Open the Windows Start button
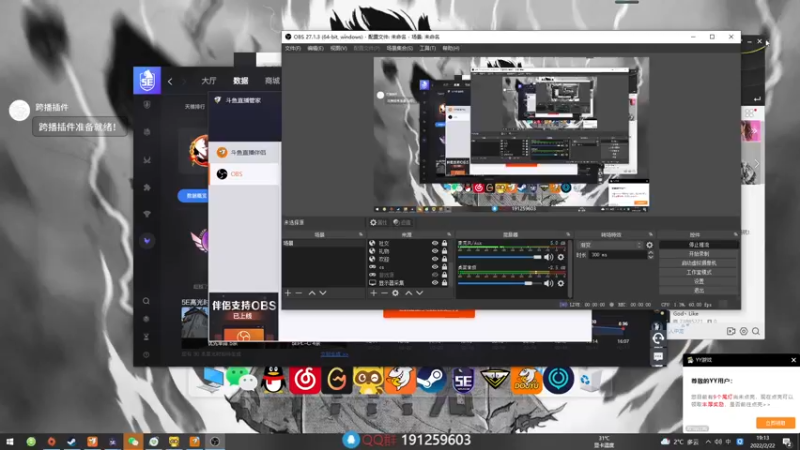 (10, 441)
